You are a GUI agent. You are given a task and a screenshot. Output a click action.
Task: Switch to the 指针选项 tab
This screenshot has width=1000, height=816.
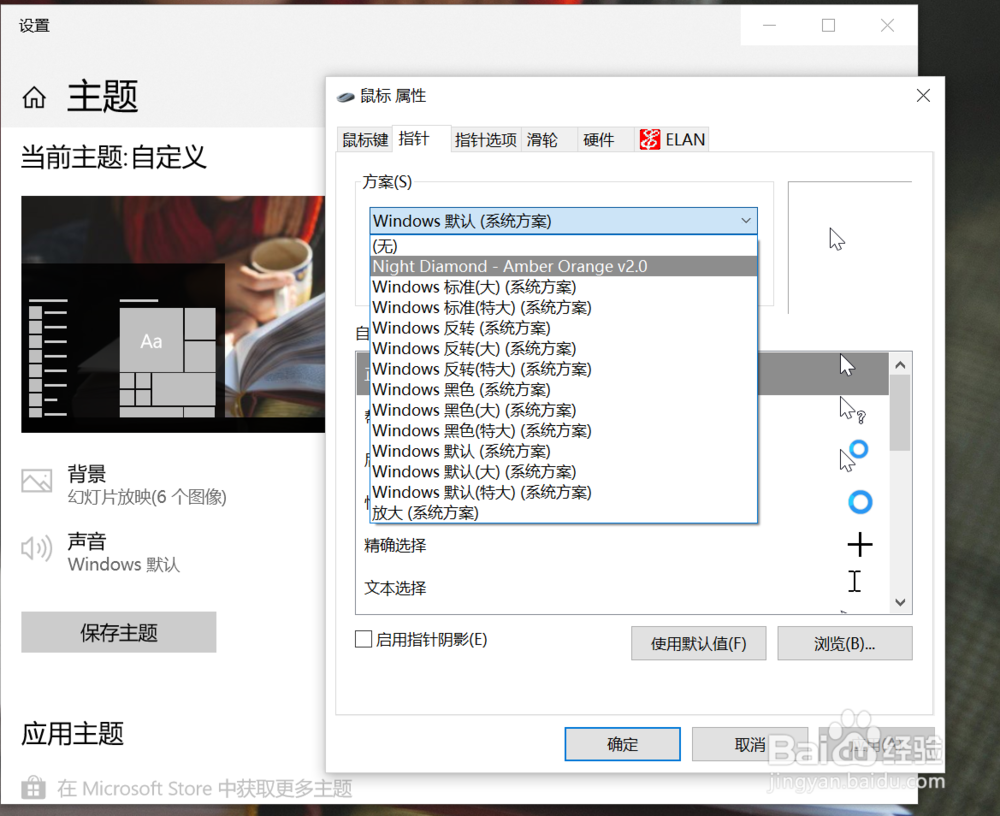point(486,140)
